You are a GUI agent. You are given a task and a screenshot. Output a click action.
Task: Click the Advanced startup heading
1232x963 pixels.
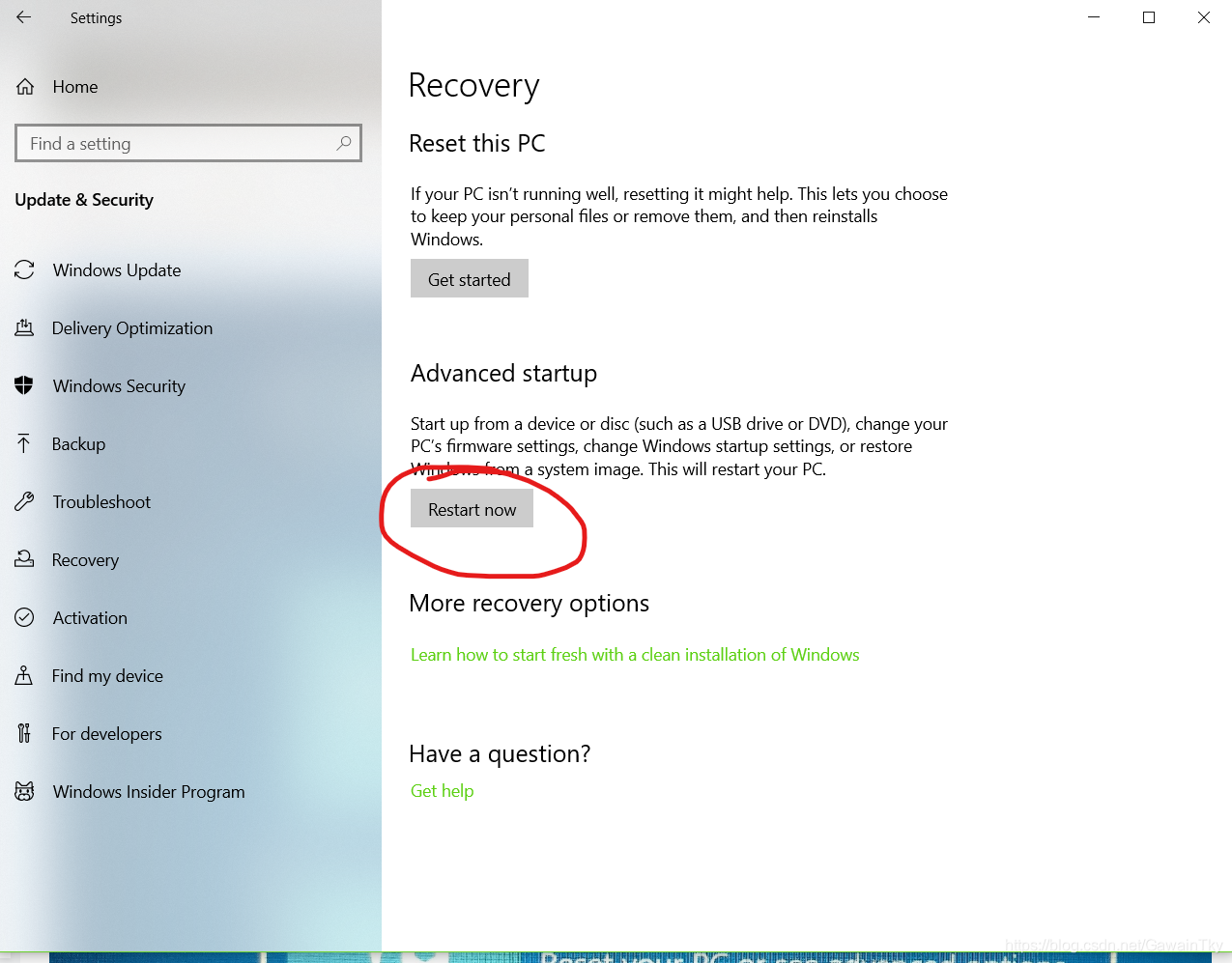pyautogui.click(x=503, y=374)
